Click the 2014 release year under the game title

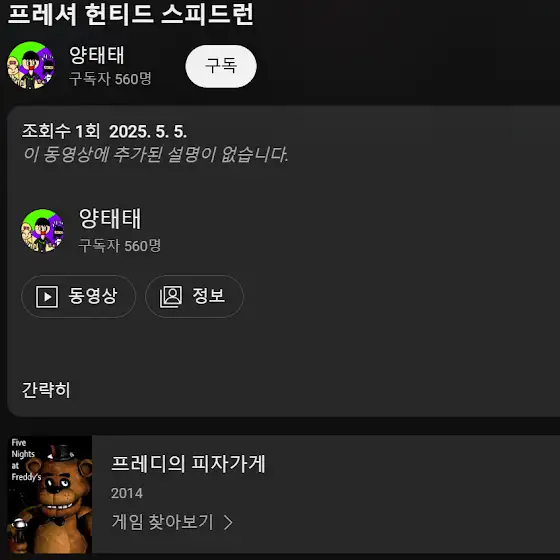point(127,493)
